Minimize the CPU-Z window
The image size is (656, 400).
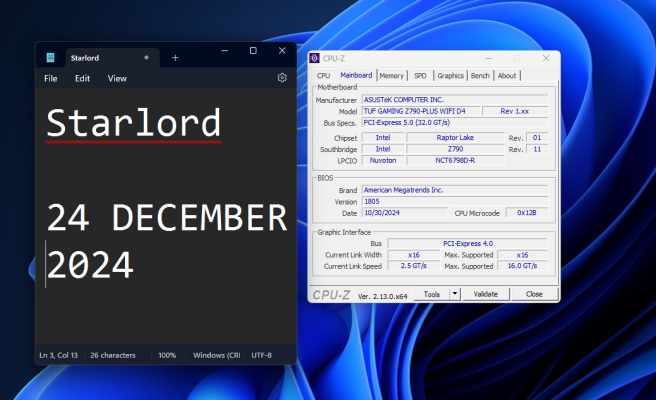[x=488, y=58]
